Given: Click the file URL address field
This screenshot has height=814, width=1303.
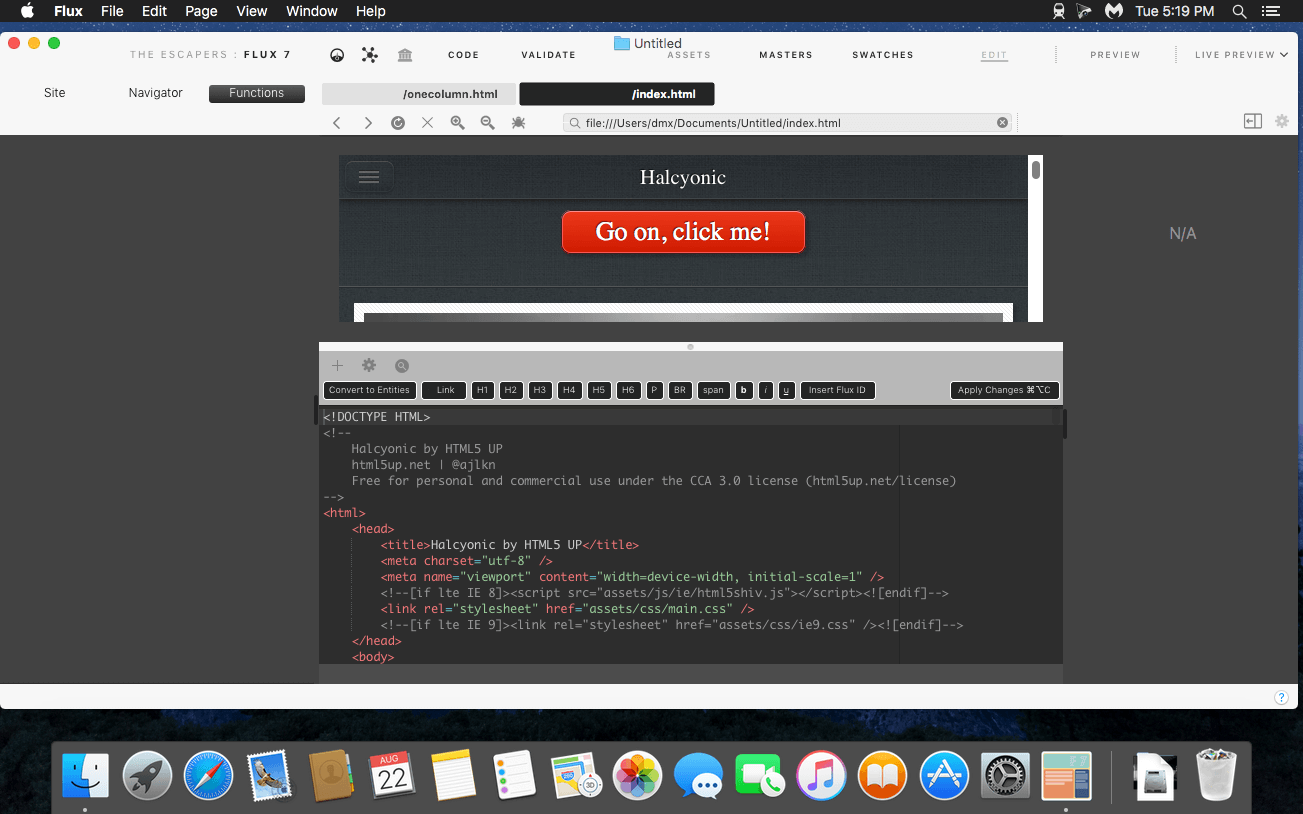Looking at the screenshot, I should point(787,123).
